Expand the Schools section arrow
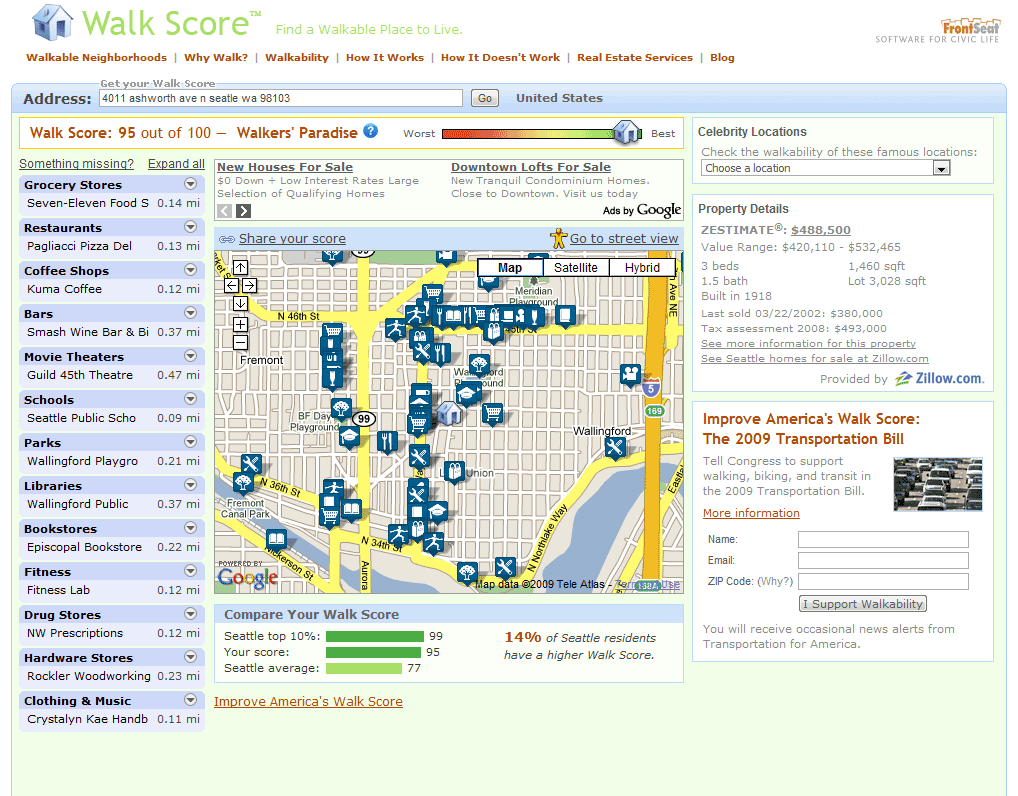Viewport: 1018px width, 796px height. 190,399
